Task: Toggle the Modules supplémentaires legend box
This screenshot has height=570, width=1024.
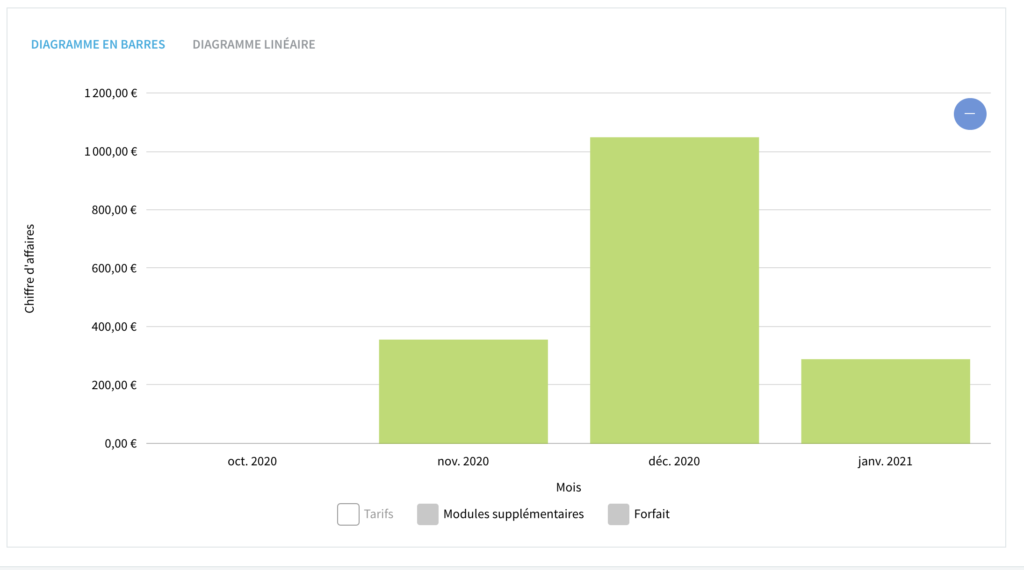Action: click(x=428, y=515)
